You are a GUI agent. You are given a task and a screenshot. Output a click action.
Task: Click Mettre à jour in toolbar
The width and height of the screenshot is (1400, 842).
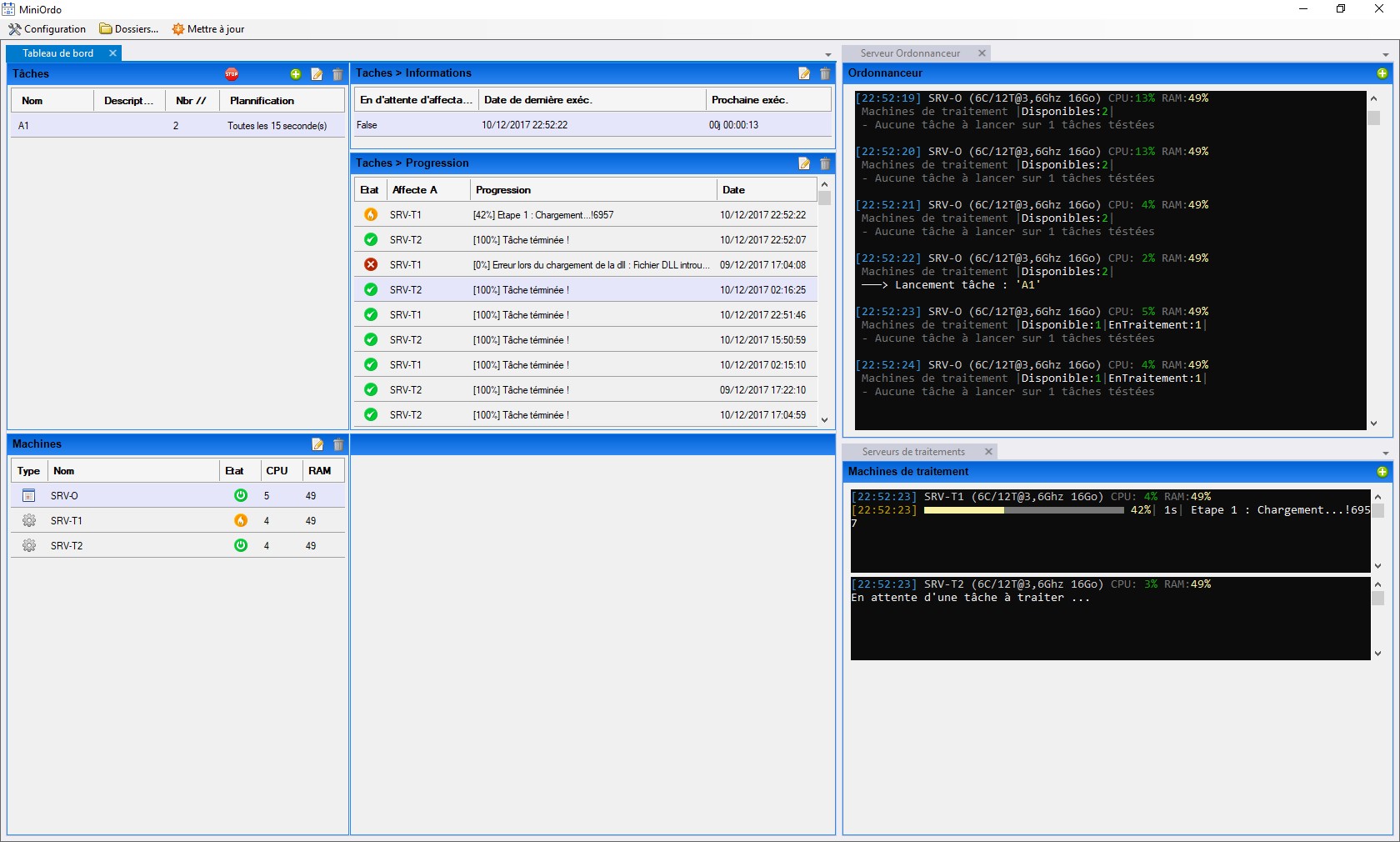pos(208,29)
